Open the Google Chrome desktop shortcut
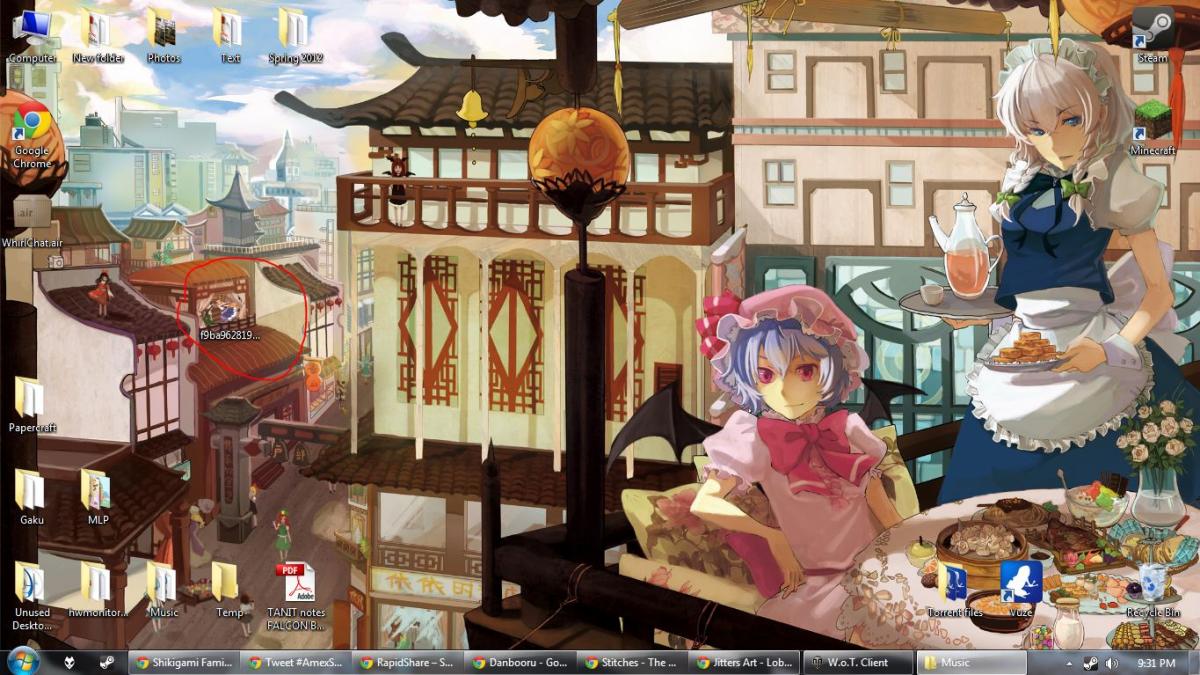Image resolution: width=1200 pixels, height=675 pixels. 32,134
